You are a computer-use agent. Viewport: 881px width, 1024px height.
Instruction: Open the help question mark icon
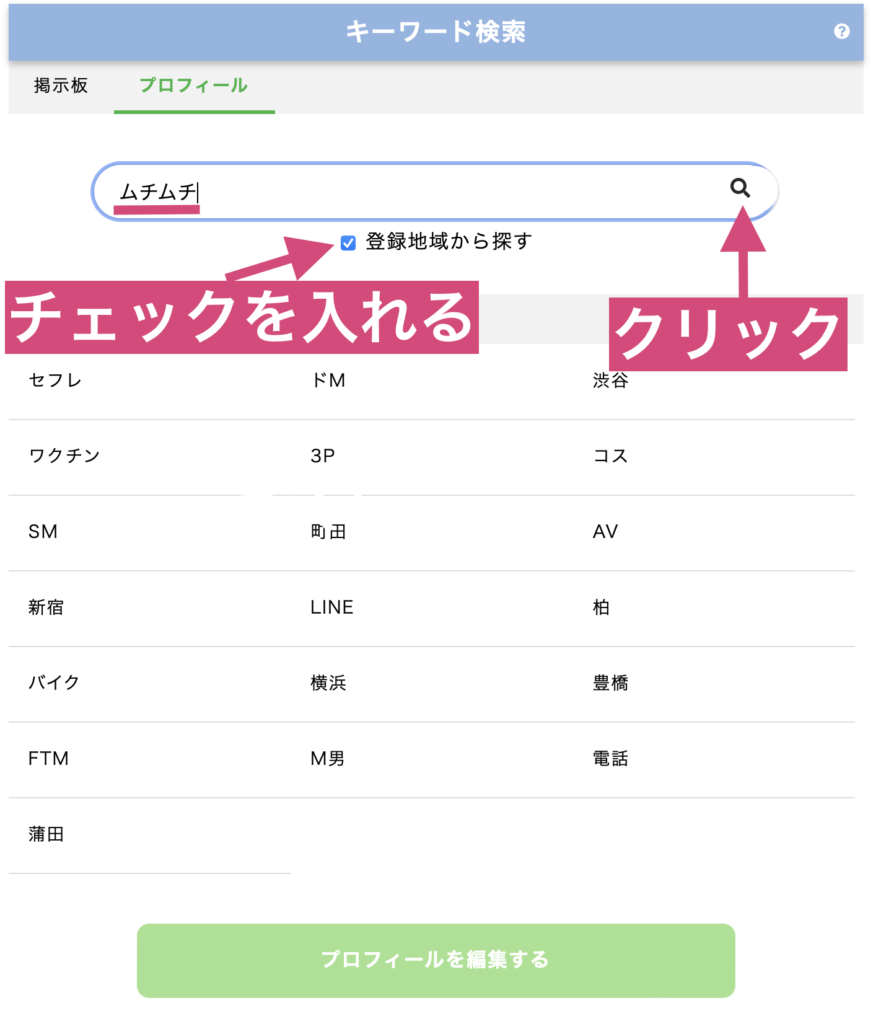pos(841,32)
